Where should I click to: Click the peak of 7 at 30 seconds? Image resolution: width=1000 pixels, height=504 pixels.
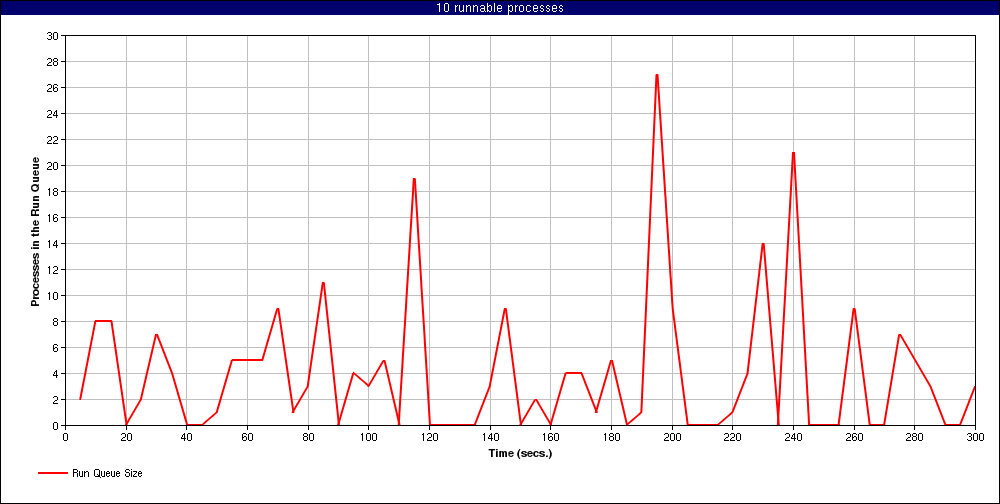pos(156,335)
